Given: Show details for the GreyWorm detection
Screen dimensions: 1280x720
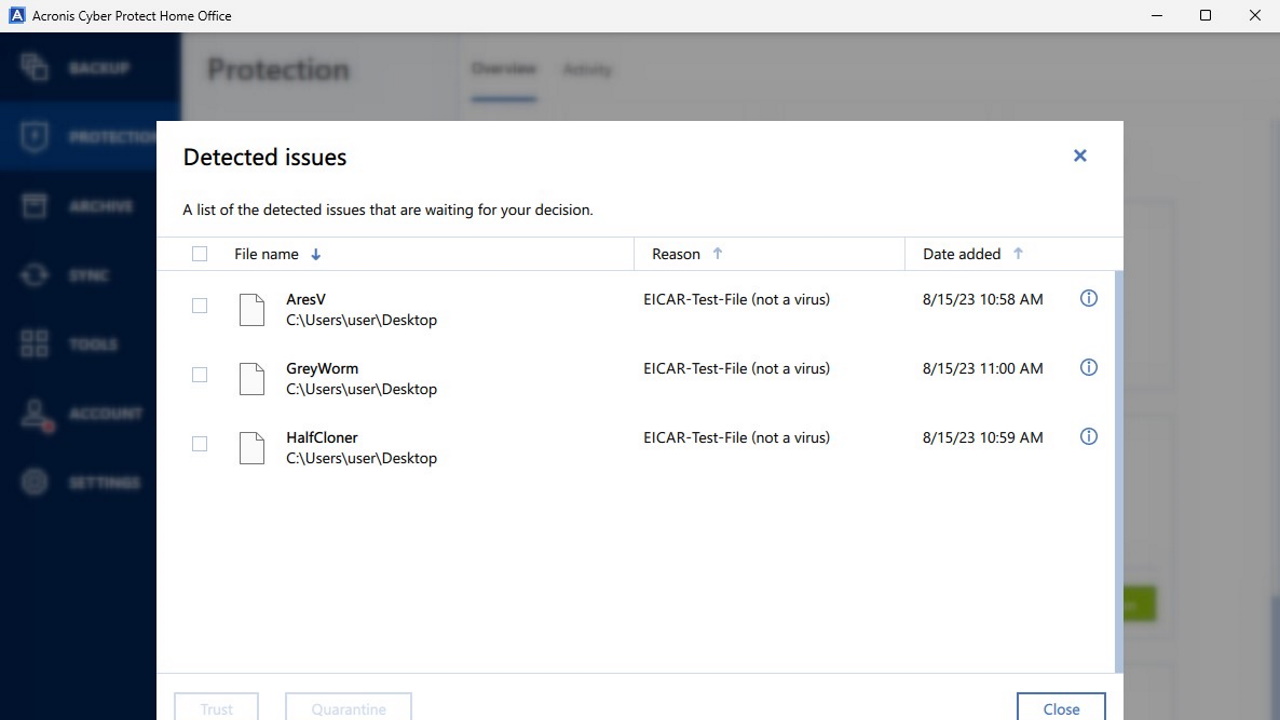Looking at the screenshot, I should 1088,367.
